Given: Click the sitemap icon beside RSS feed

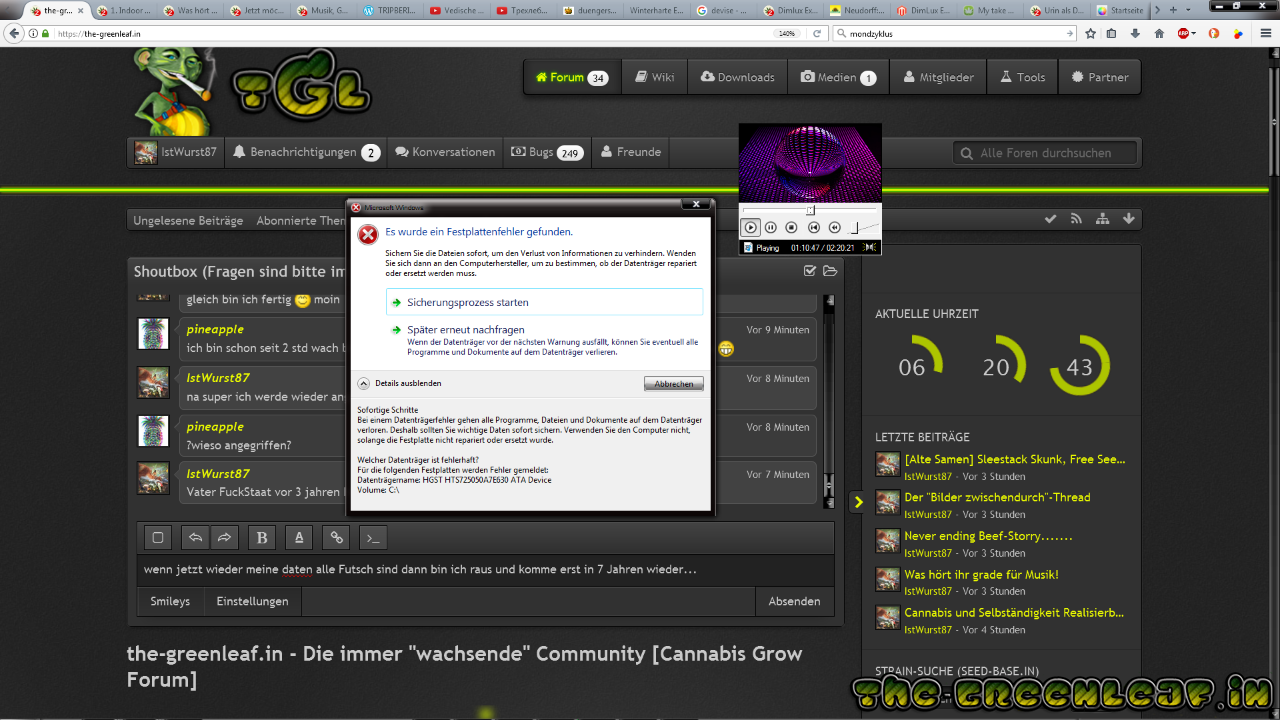Looking at the screenshot, I should (x=1102, y=219).
